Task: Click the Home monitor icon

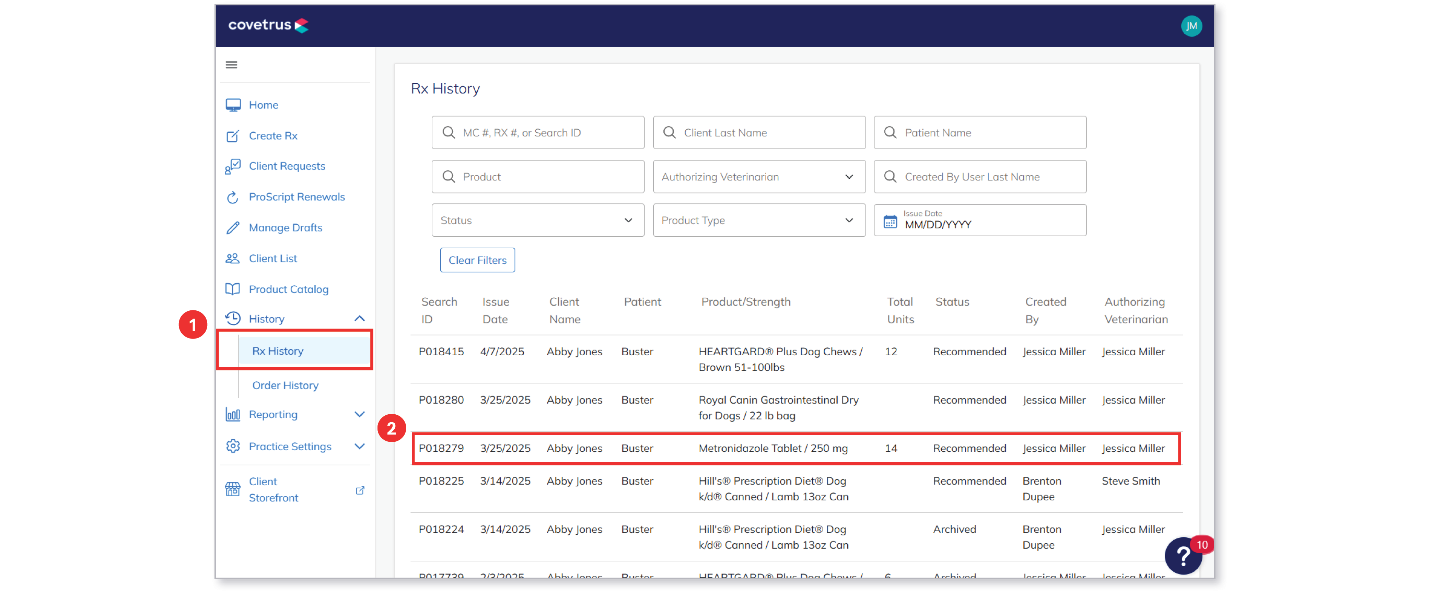Action: point(233,105)
